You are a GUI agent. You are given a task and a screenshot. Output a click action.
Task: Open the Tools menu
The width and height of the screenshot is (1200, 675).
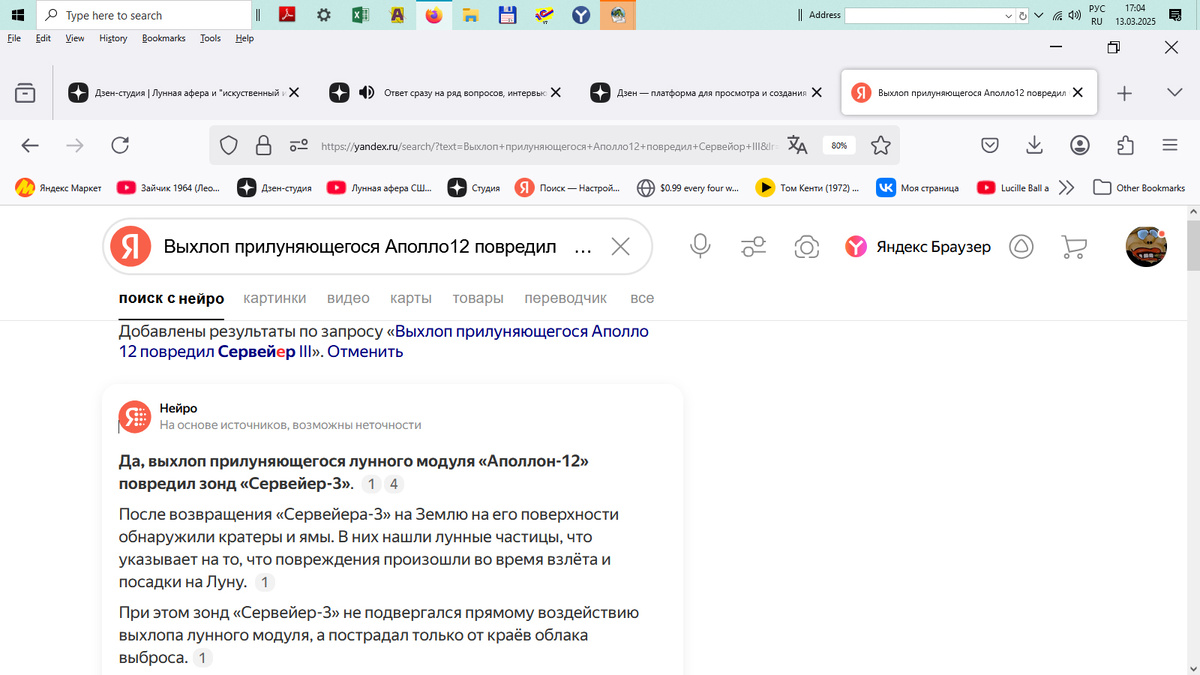click(x=210, y=38)
